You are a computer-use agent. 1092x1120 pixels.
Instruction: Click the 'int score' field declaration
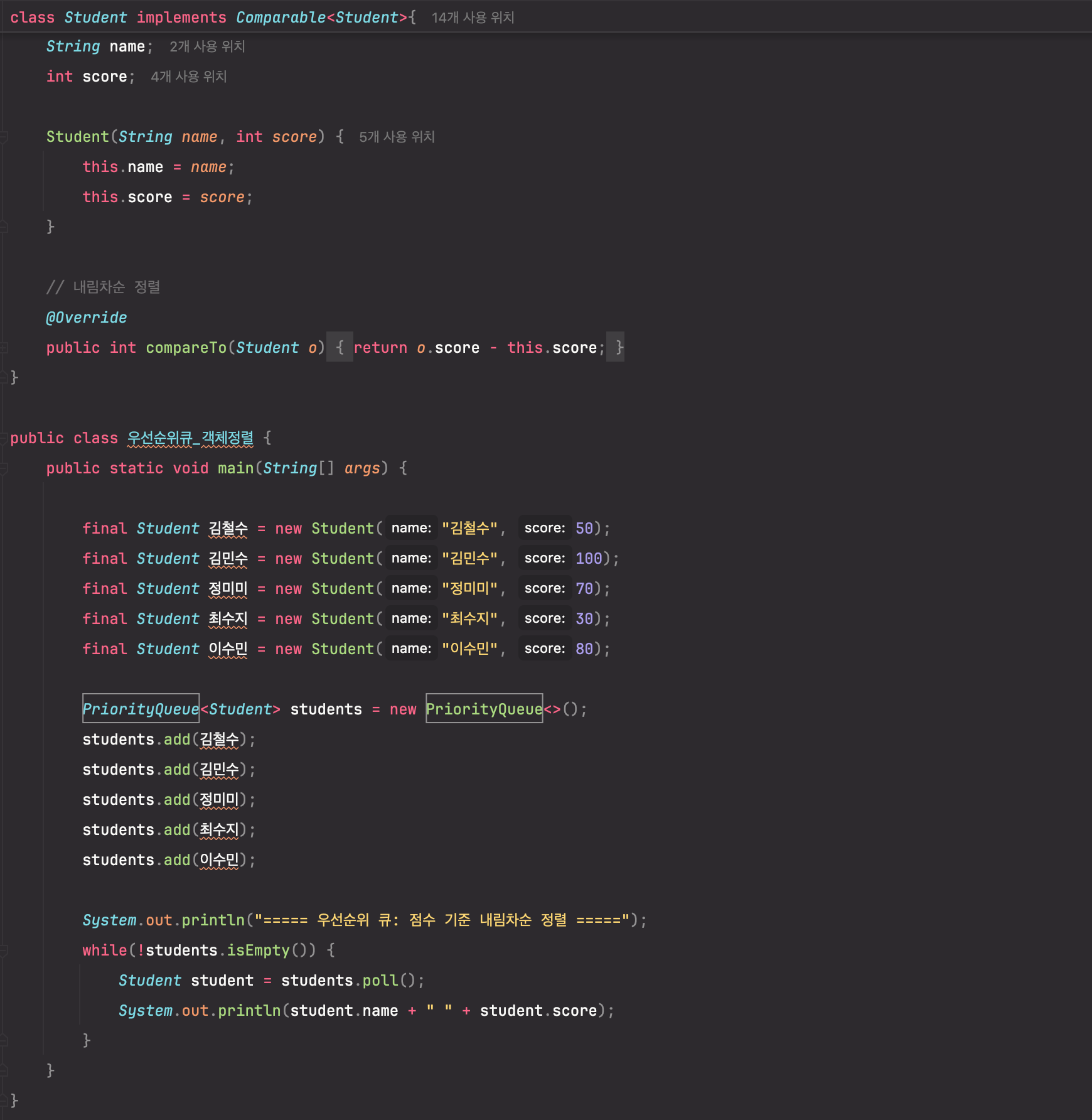91,77
